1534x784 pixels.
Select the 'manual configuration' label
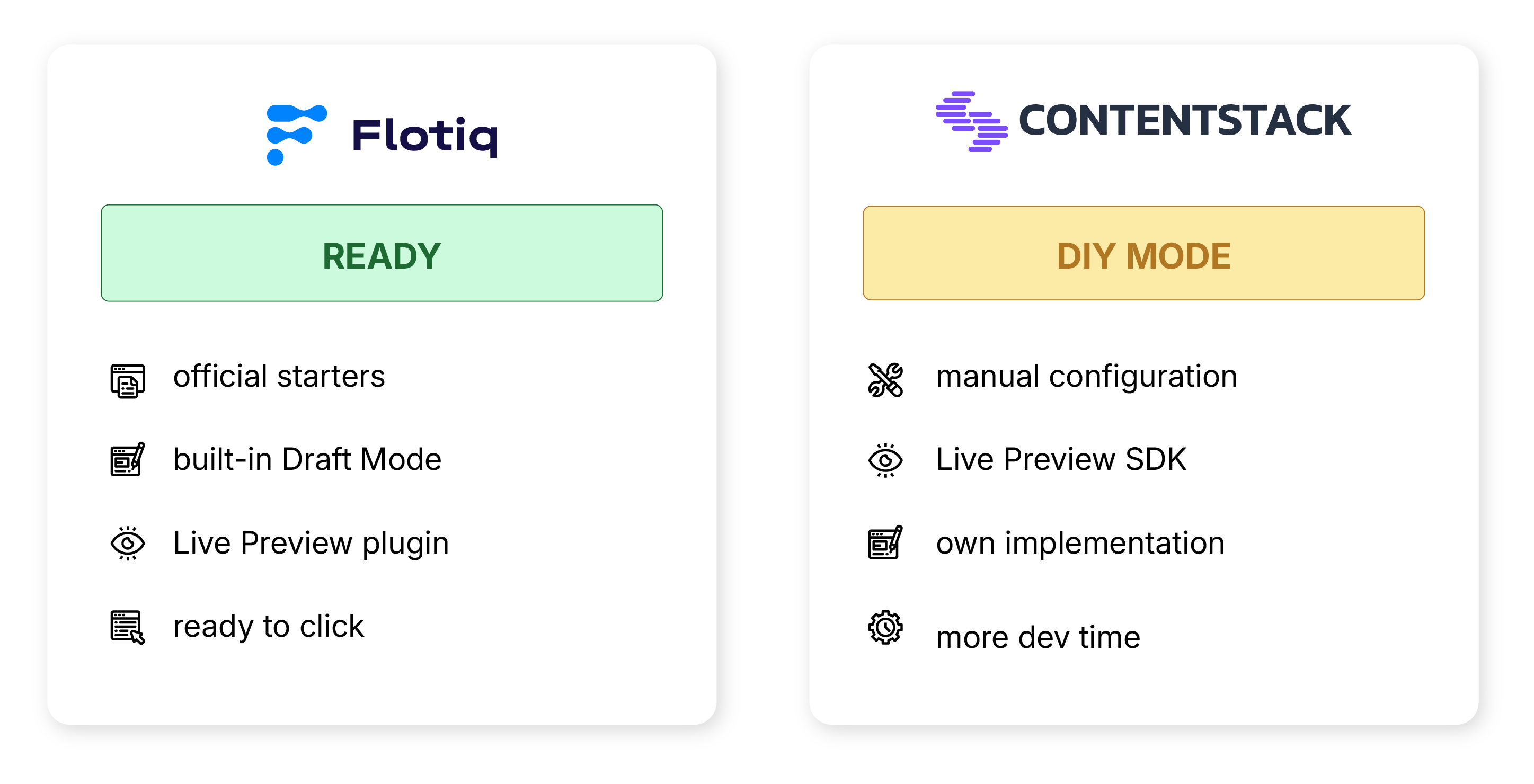pos(1087,376)
